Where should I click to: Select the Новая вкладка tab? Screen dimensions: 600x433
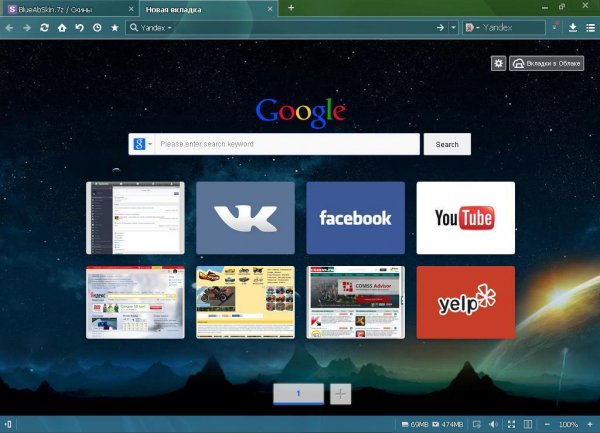[209, 9]
